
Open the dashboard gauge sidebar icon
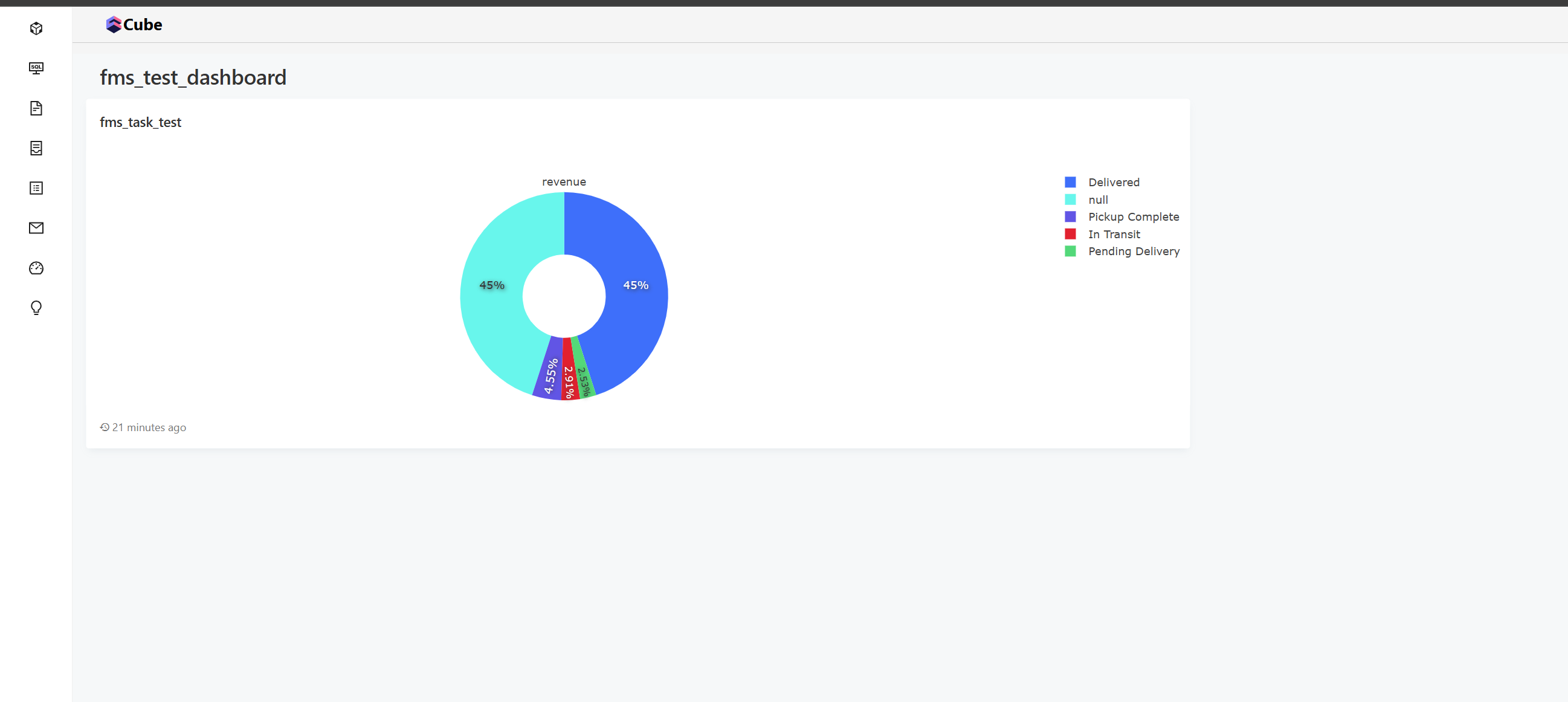click(x=36, y=268)
